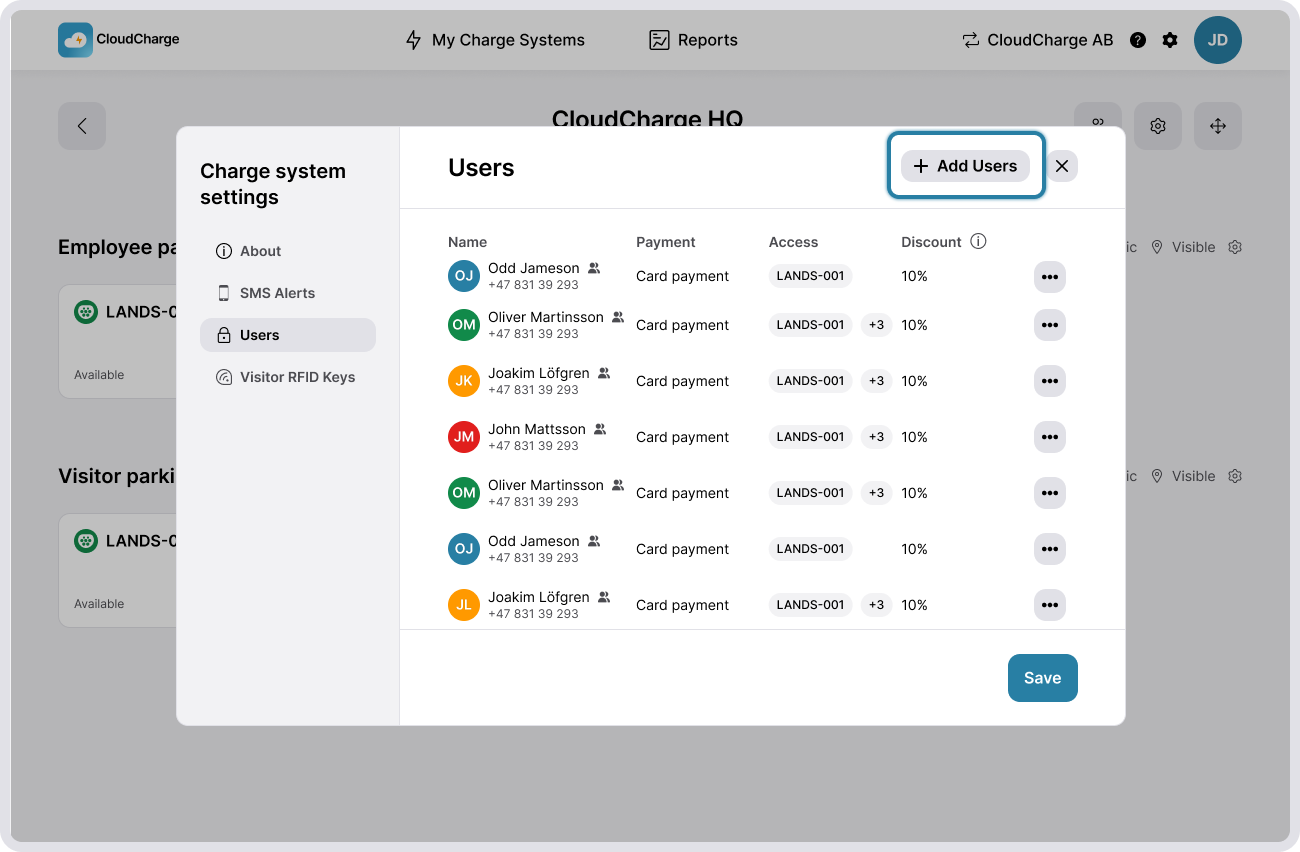
Task: Click the JK avatar icon
Action: 464,381
